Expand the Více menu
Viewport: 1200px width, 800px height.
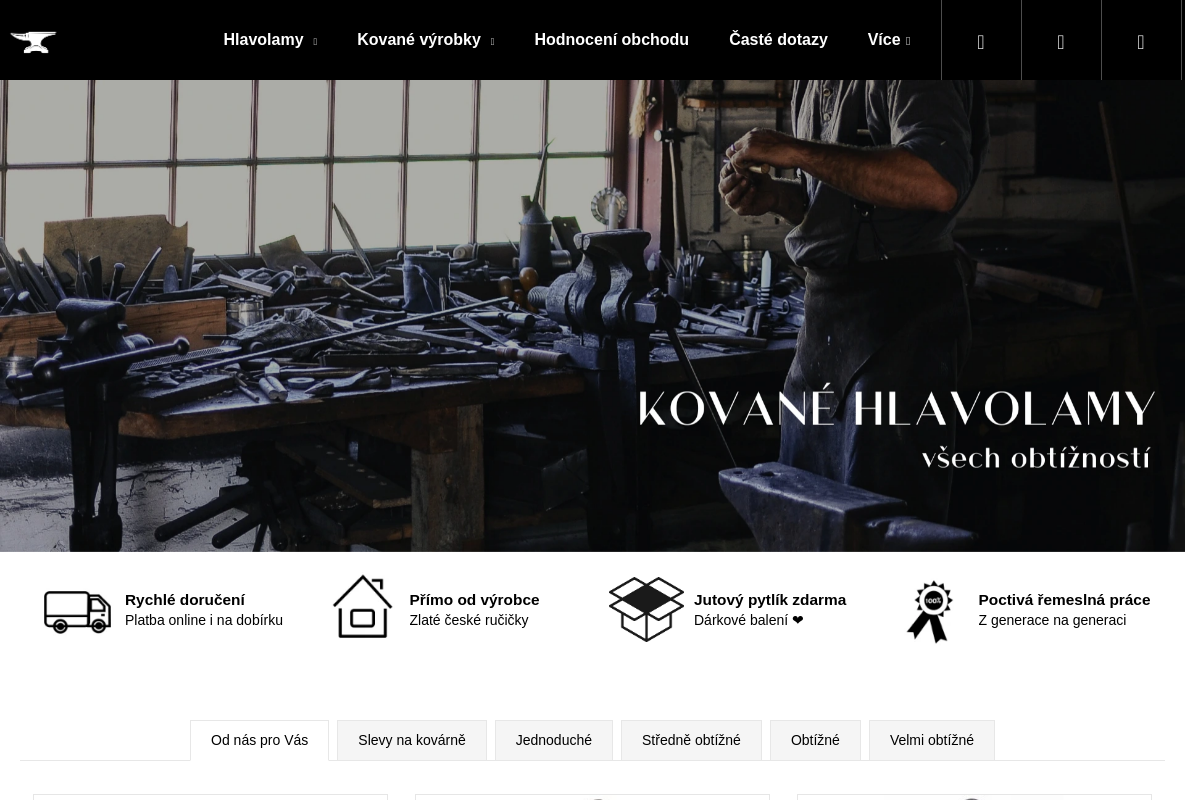point(889,40)
